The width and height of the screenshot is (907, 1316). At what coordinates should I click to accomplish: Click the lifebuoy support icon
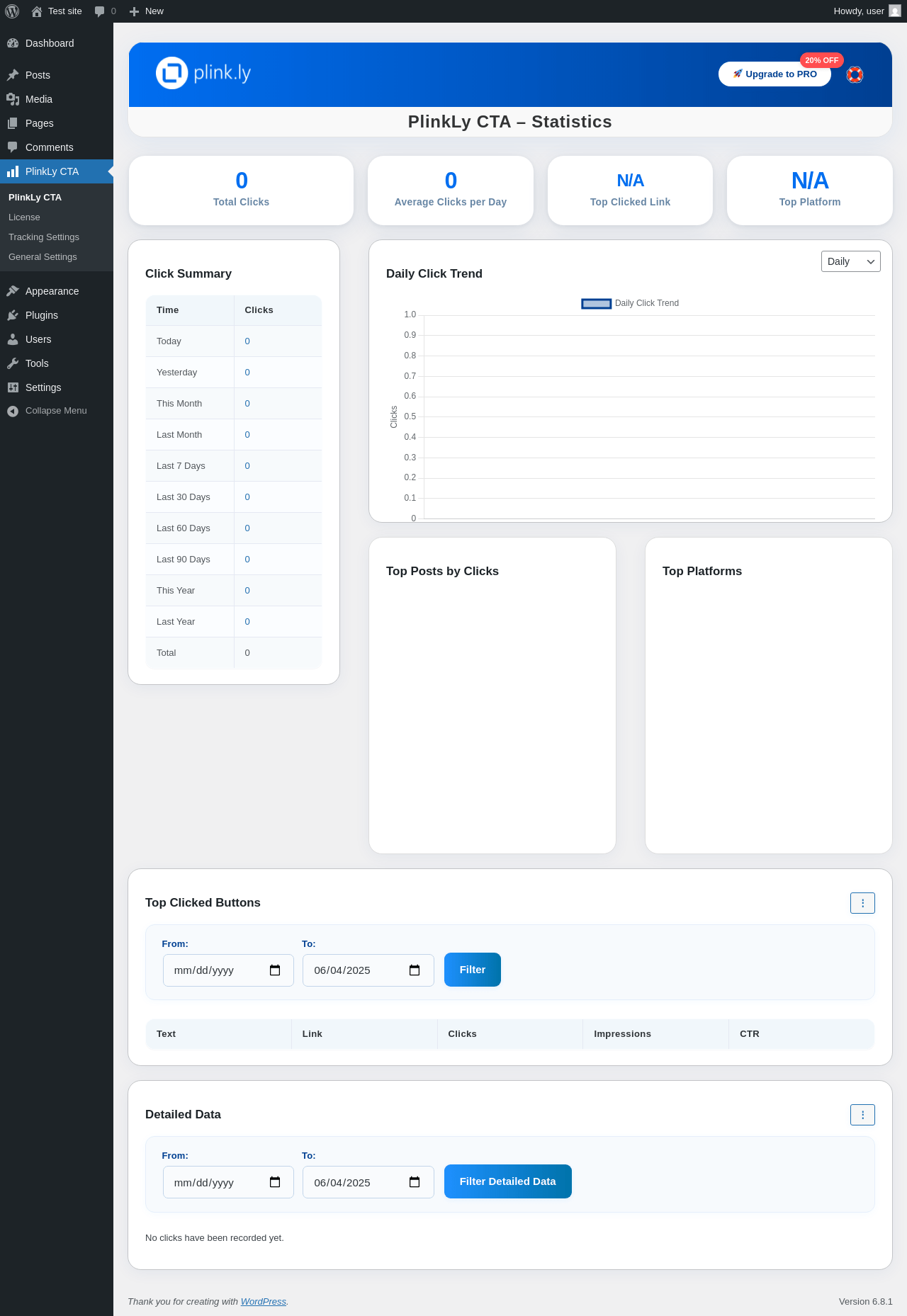(855, 74)
